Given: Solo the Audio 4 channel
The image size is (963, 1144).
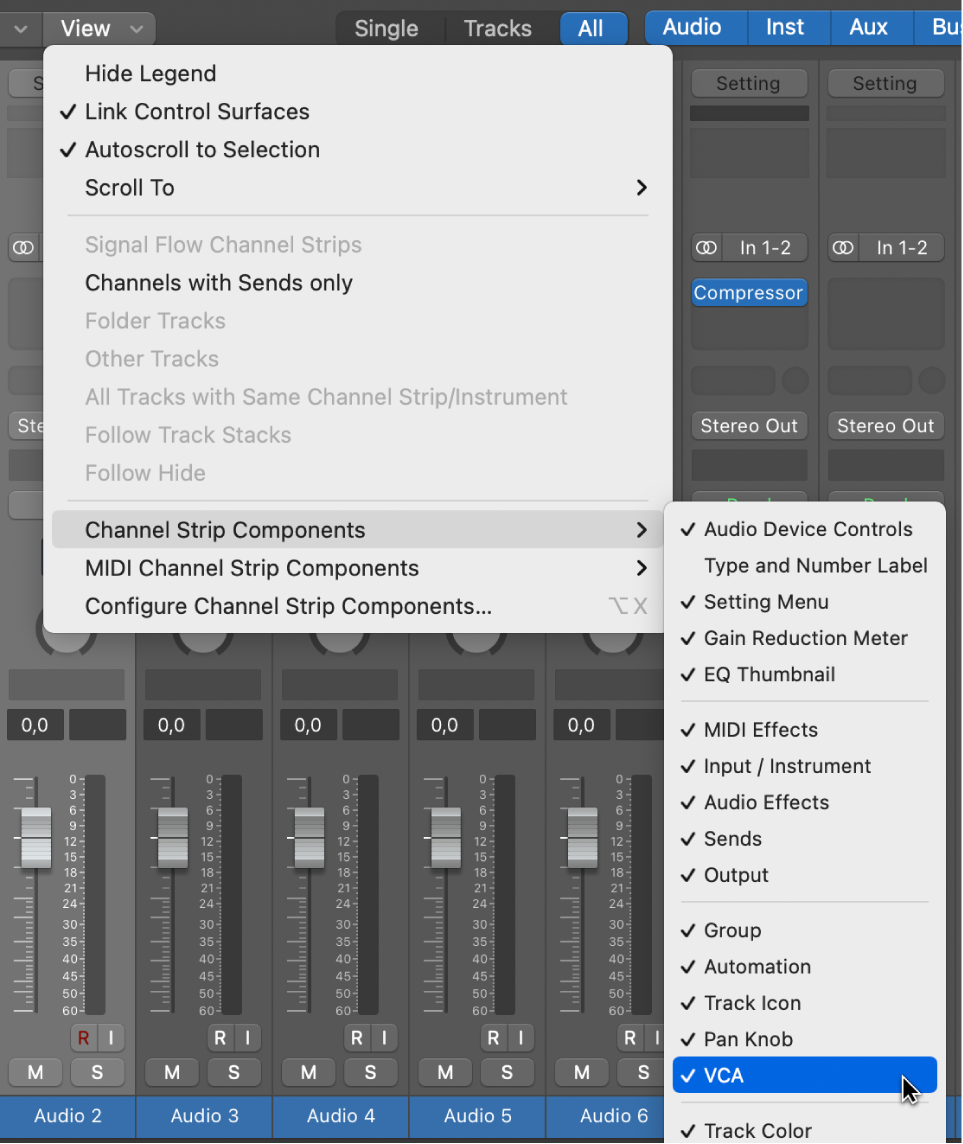Looking at the screenshot, I should (x=371, y=1073).
